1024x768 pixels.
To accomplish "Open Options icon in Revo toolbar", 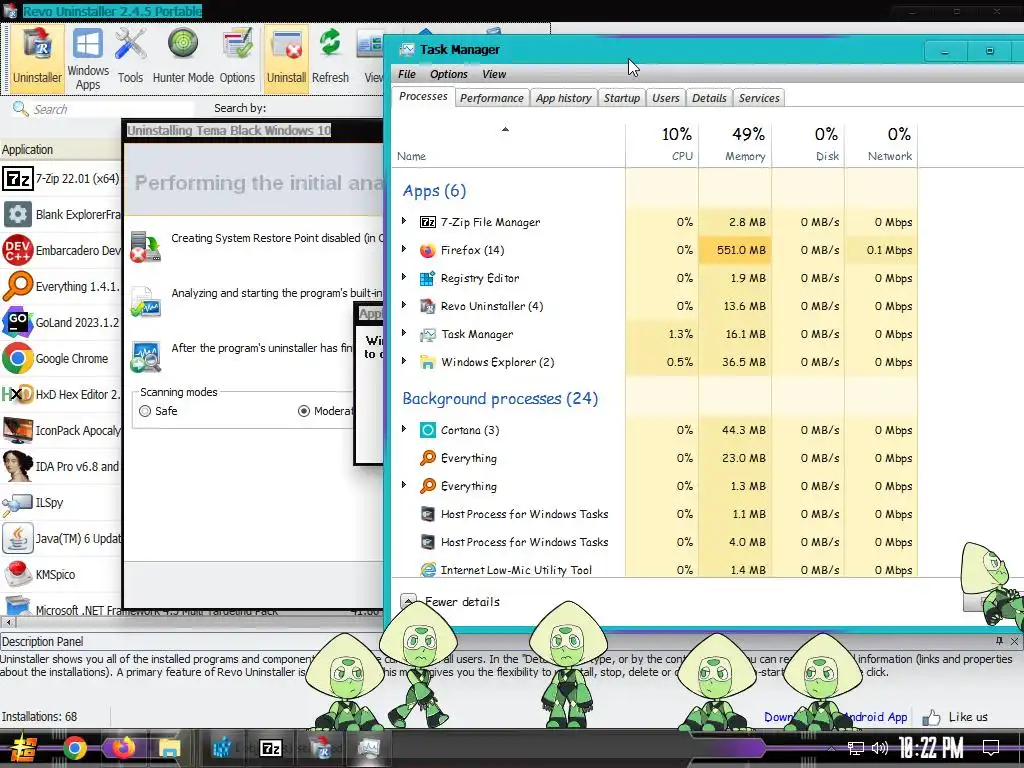I will pos(237,57).
